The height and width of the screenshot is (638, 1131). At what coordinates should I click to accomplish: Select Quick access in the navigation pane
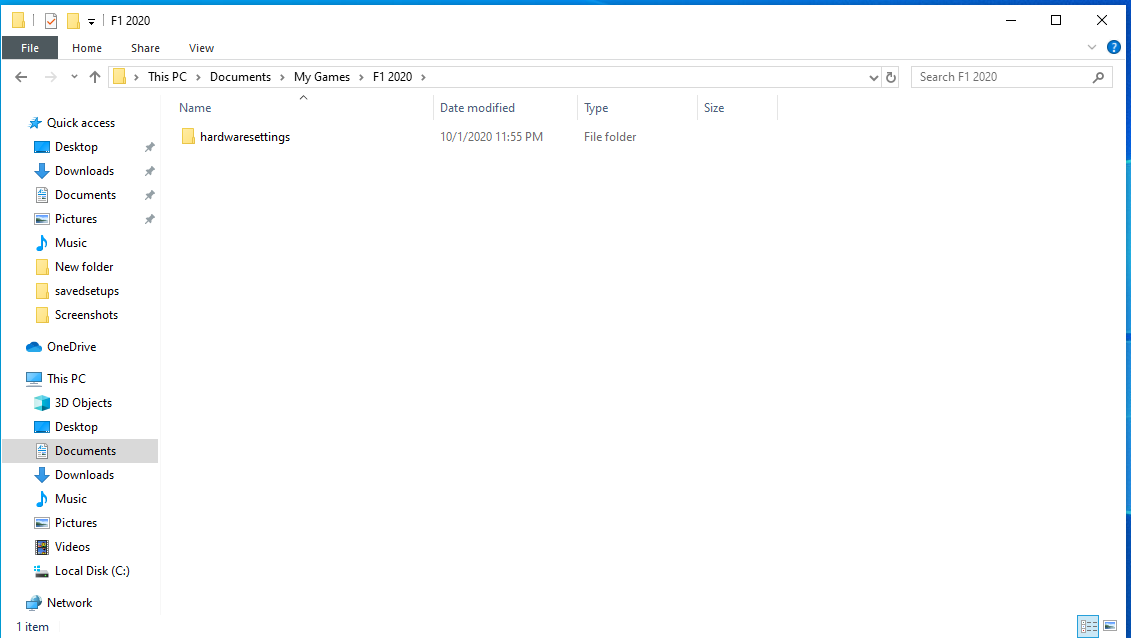[81, 123]
